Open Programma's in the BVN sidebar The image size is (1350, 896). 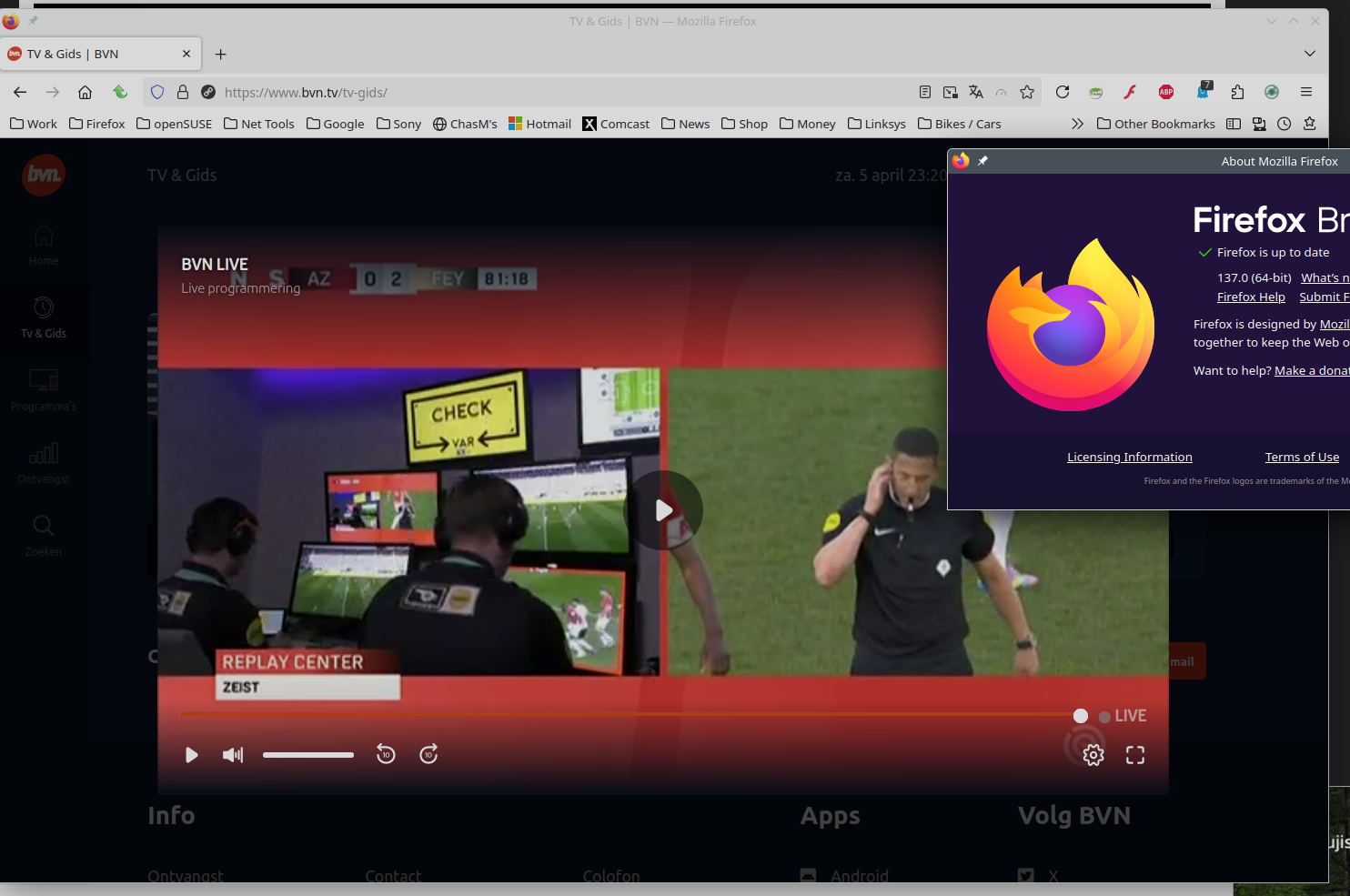pos(44,391)
